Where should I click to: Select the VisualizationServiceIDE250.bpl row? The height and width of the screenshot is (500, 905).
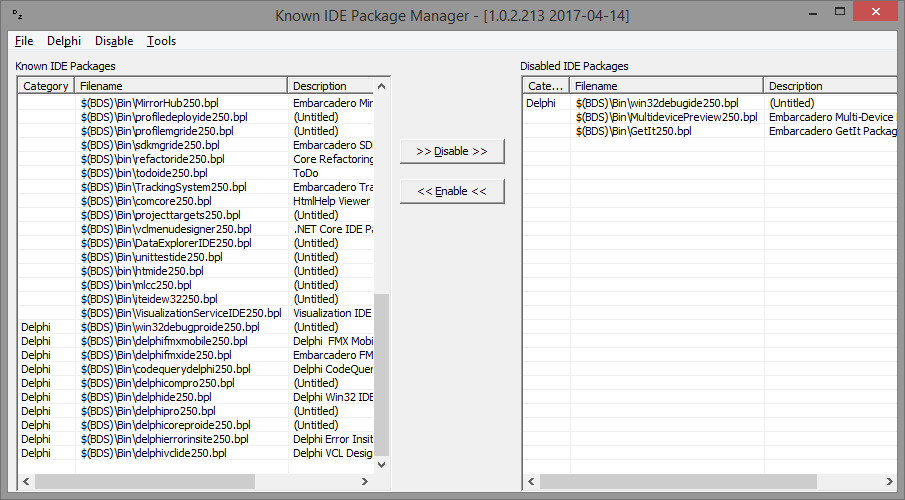196,313
